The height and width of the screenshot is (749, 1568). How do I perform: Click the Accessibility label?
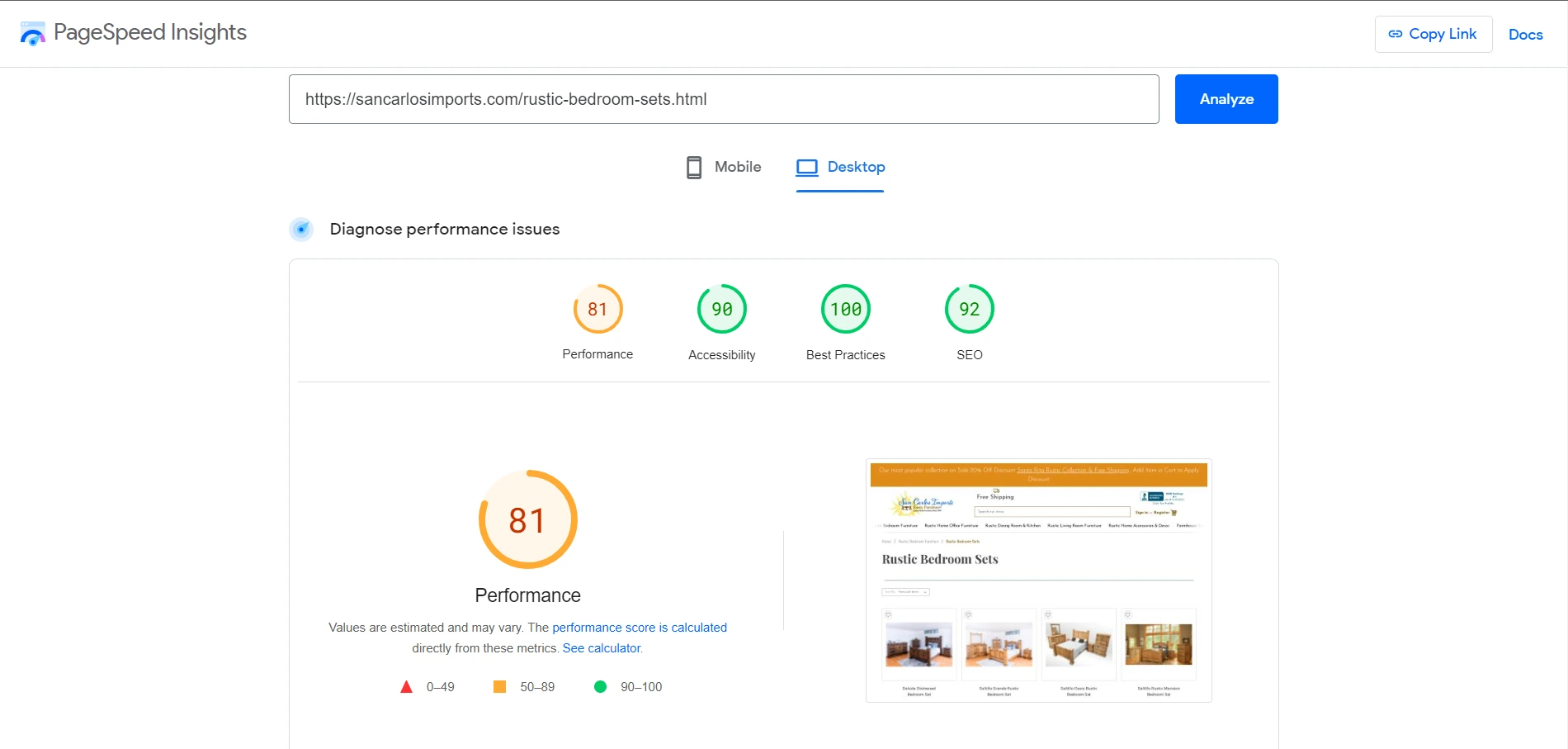click(722, 355)
